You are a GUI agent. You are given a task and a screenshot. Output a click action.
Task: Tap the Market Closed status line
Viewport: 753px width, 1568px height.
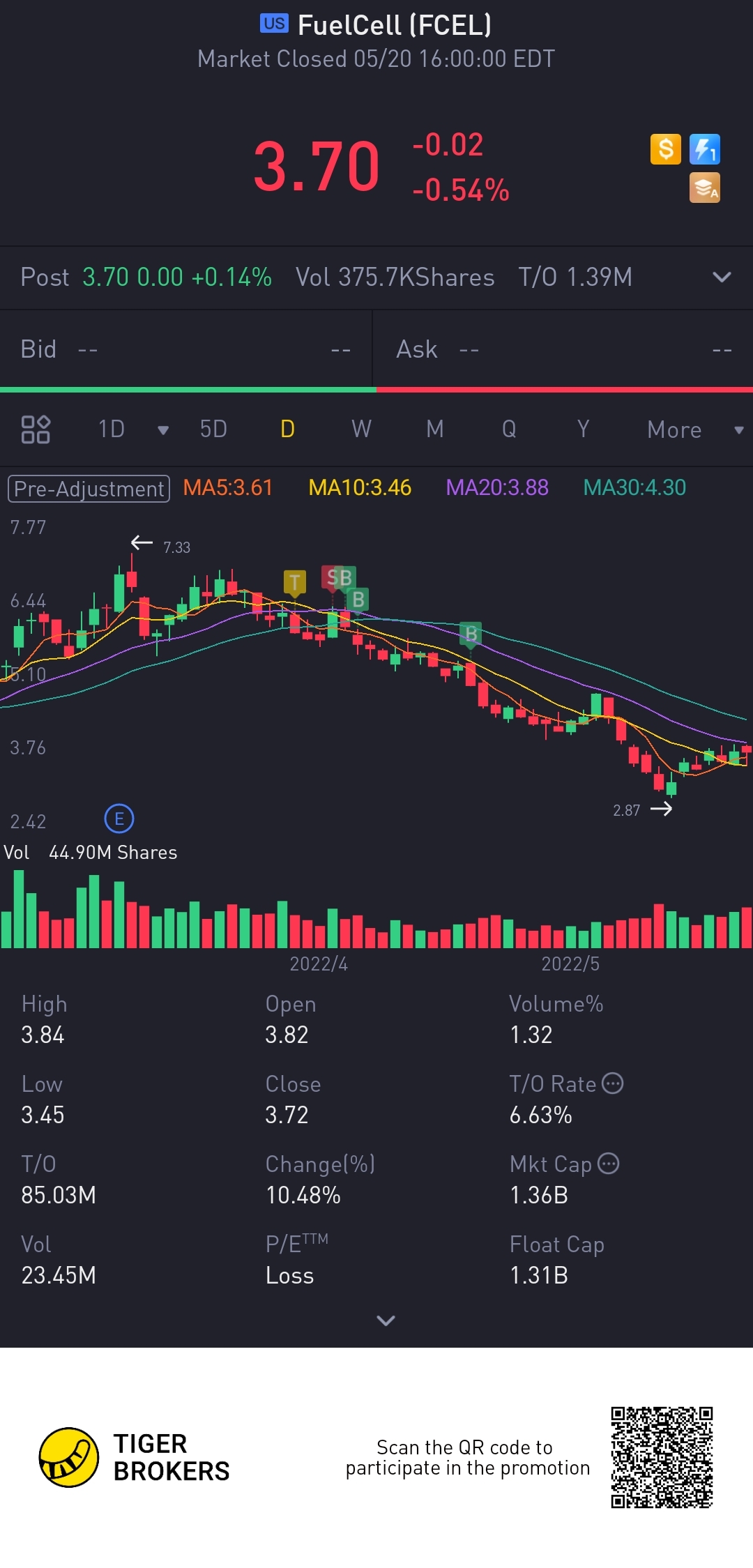tap(376, 59)
